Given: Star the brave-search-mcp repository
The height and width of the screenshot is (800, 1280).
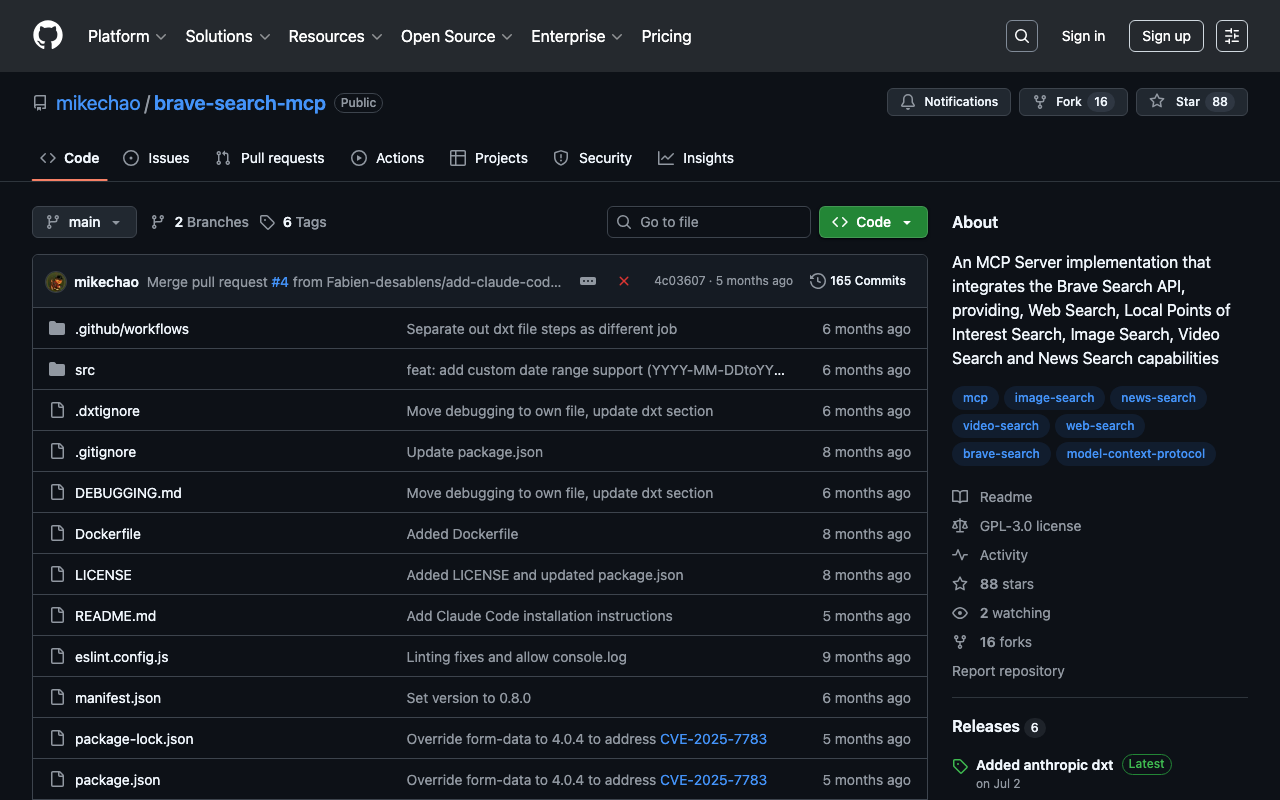Looking at the screenshot, I should tap(1191, 102).
